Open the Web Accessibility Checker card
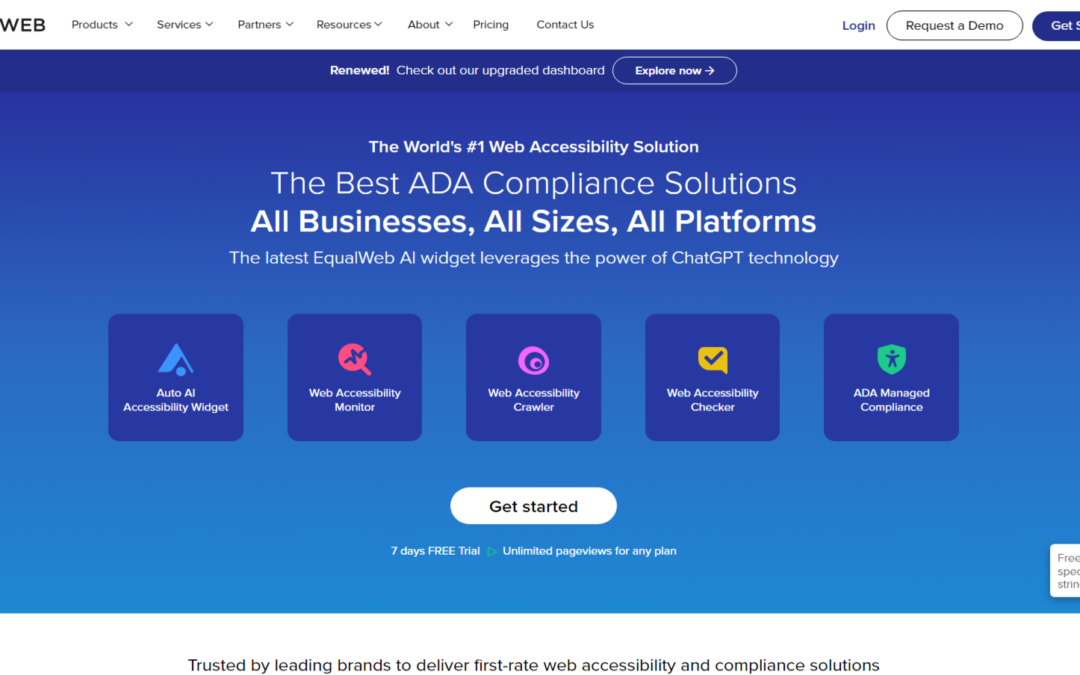This screenshot has width=1080, height=675. (712, 377)
